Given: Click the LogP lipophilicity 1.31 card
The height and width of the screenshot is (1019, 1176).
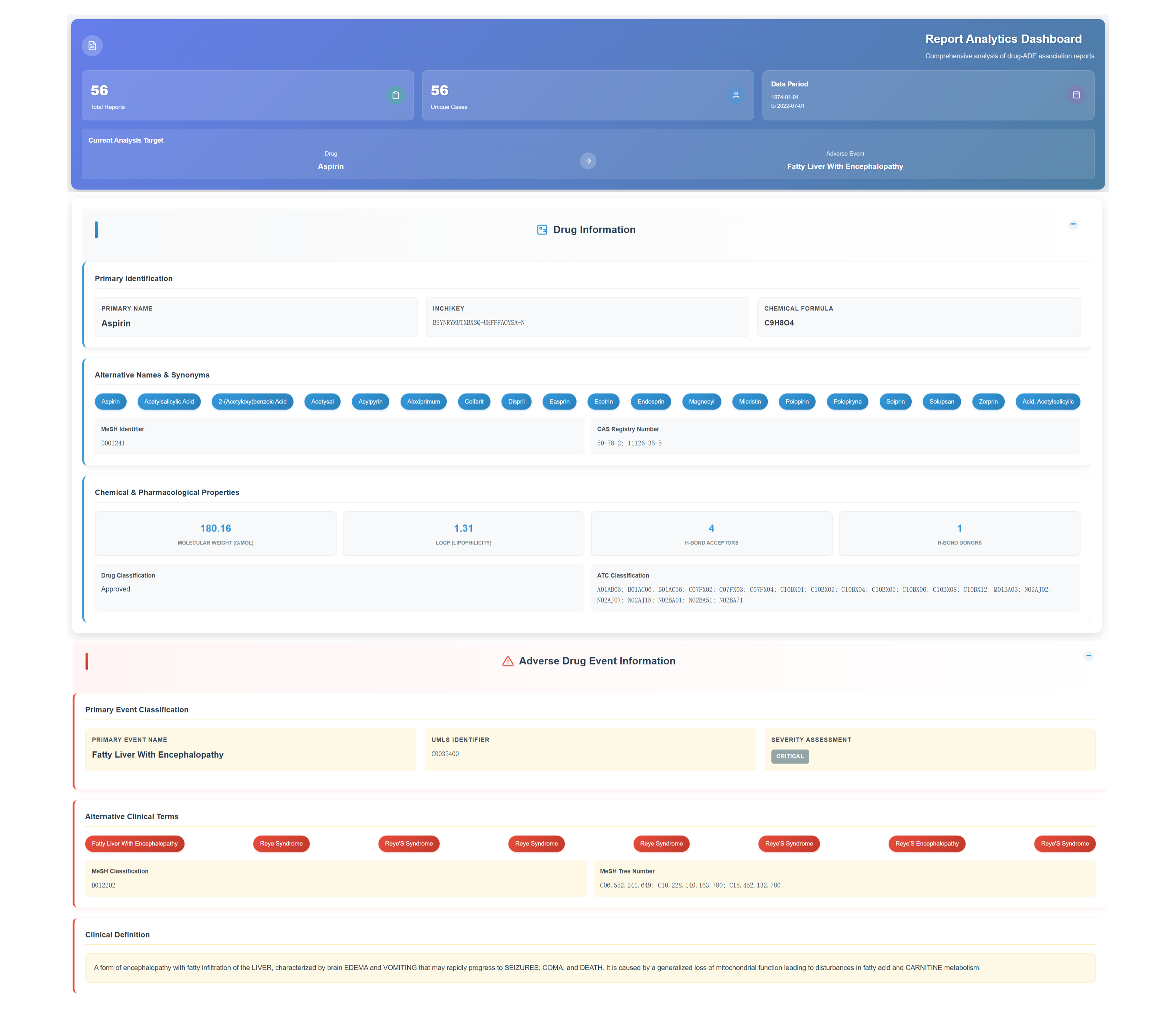Looking at the screenshot, I should click(x=463, y=533).
